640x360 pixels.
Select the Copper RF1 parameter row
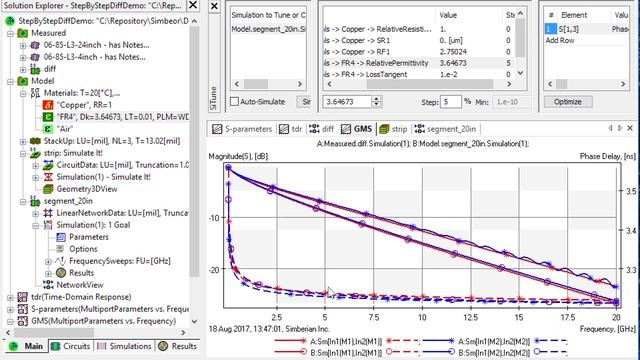[418, 52]
